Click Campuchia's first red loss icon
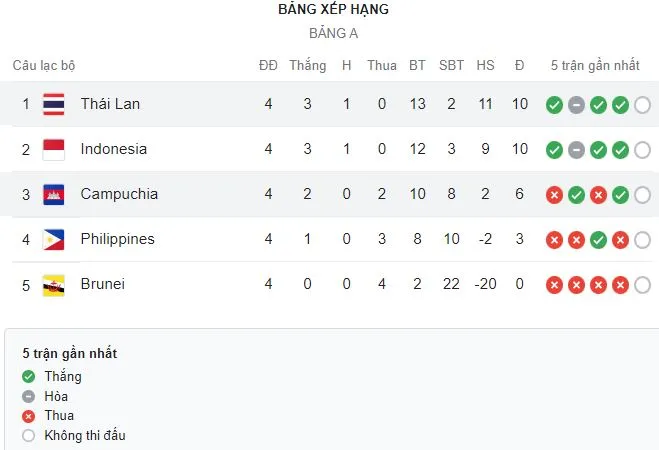The width and height of the screenshot is (659, 450). (554, 195)
